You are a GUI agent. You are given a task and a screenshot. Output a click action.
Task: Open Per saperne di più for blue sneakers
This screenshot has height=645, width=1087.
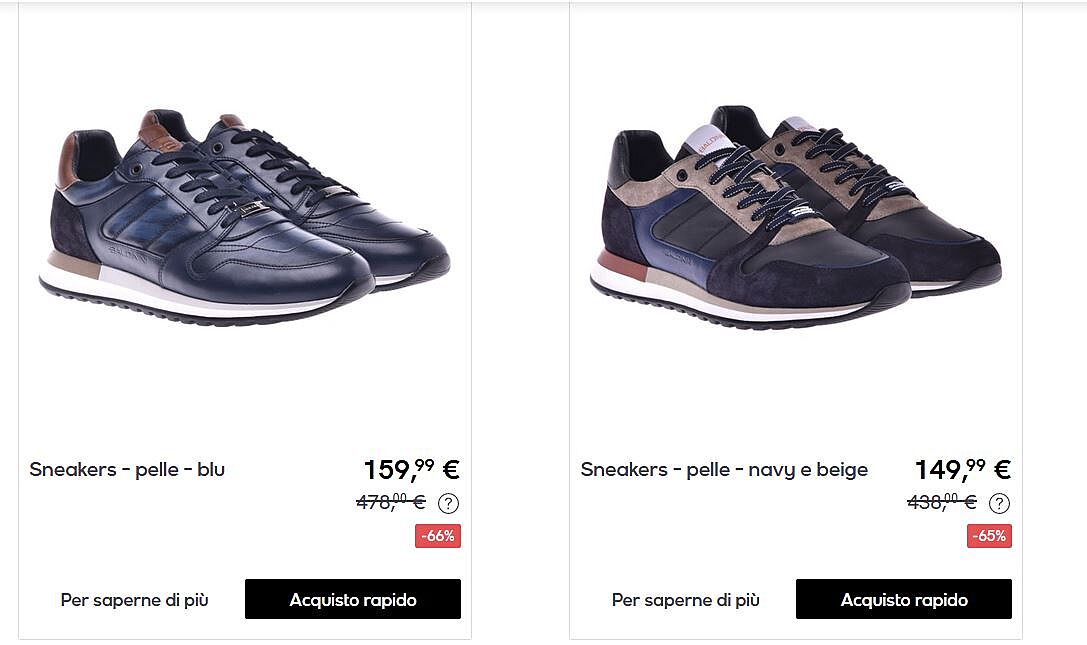[134, 600]
